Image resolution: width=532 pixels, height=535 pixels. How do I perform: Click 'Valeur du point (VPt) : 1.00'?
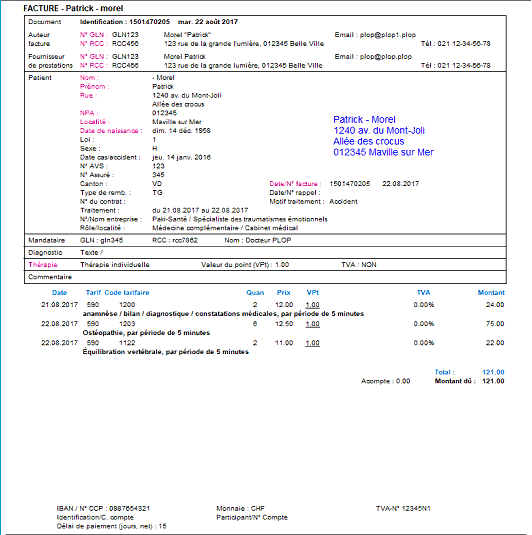[245, 265]
